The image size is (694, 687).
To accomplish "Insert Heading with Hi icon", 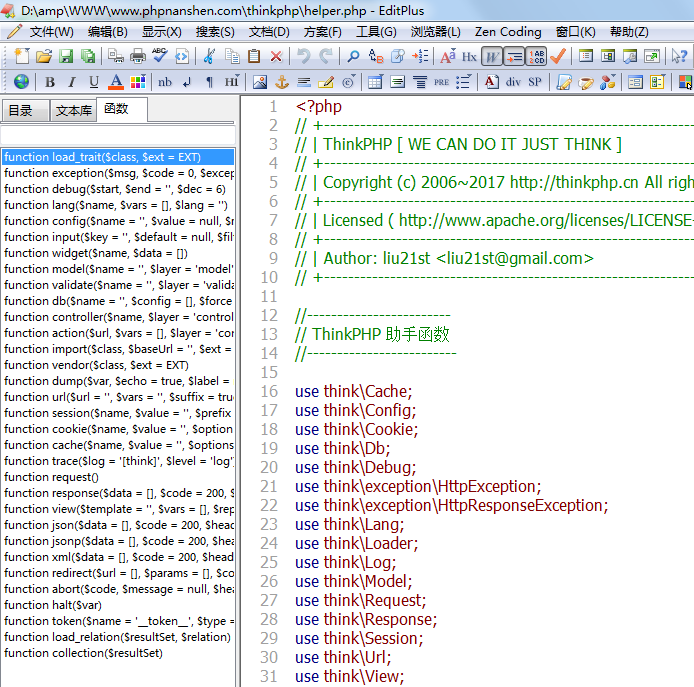I will tap(231, 81).
